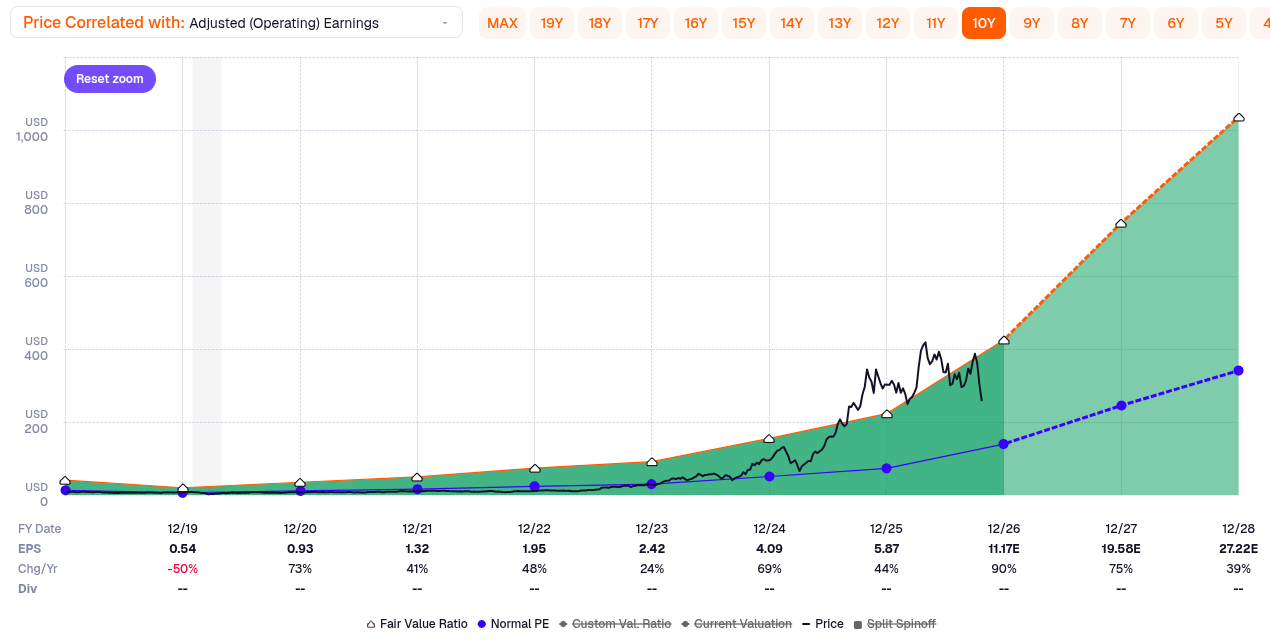The width and height of the screenshot is (1270, 640).
Task: Click the 11.17E EPS estimate
Action: 1004,549
